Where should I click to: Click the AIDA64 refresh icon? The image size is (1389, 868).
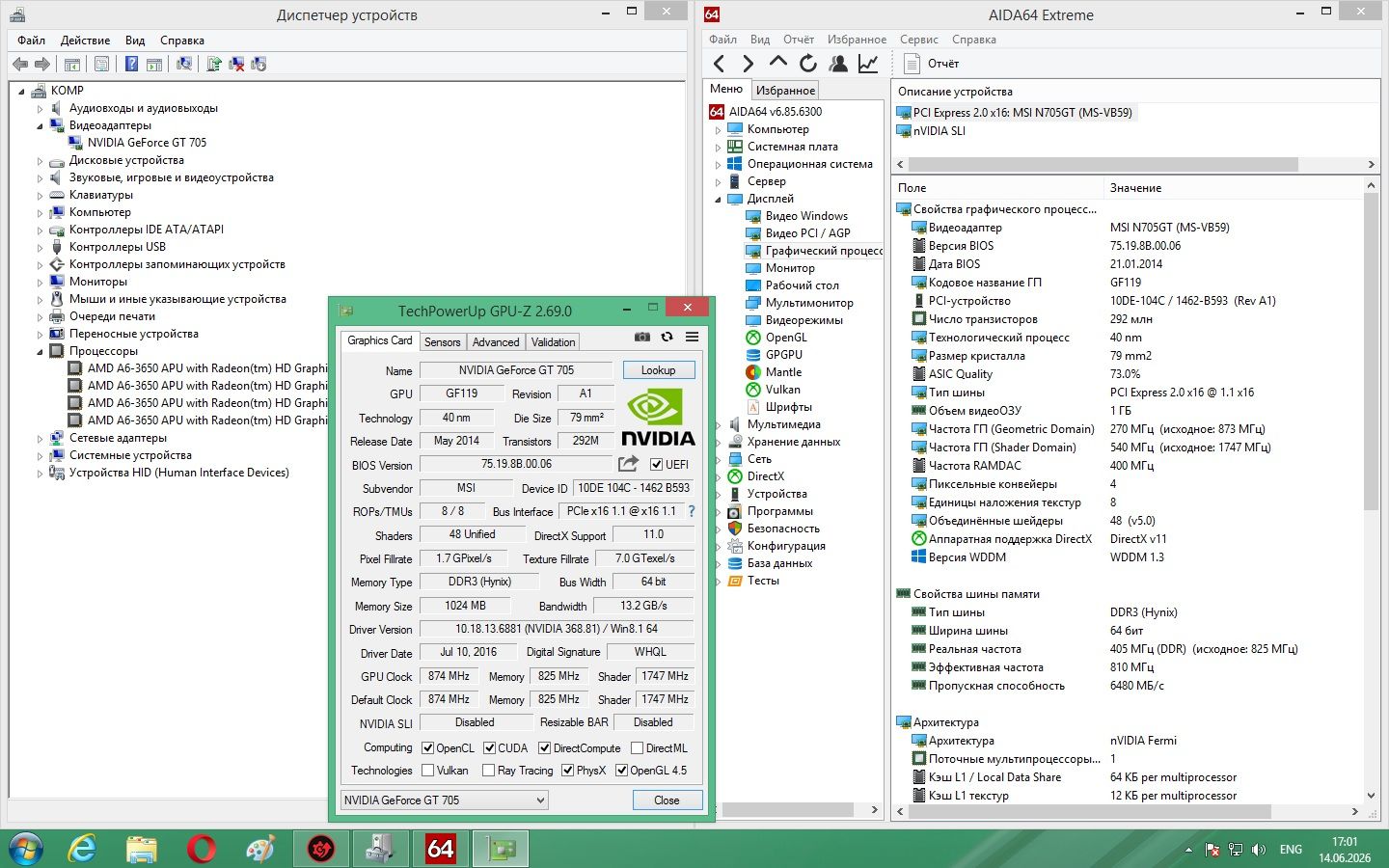(x=808, y=64)
